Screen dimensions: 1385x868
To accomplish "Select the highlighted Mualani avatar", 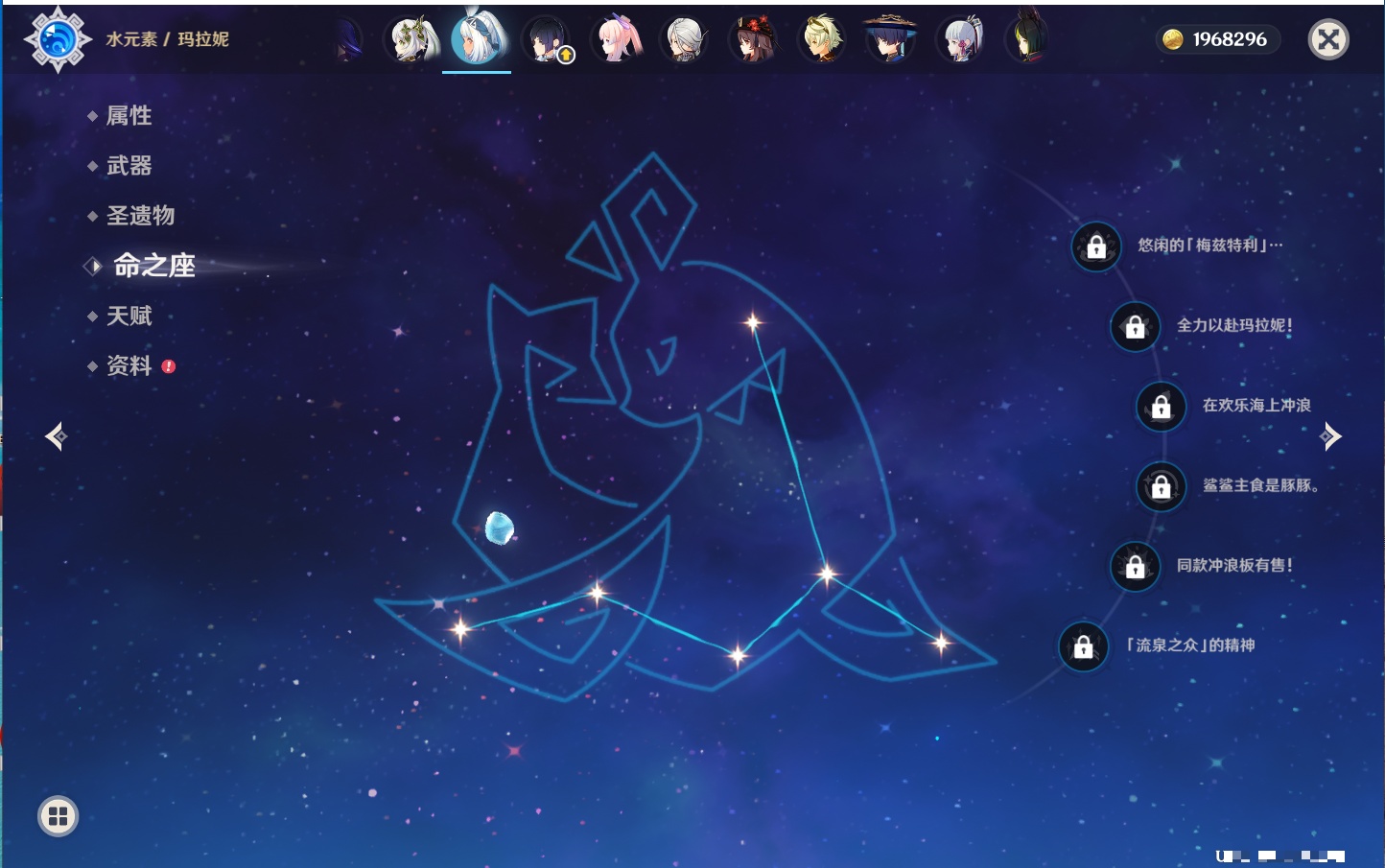I will [x=478, y=38].
